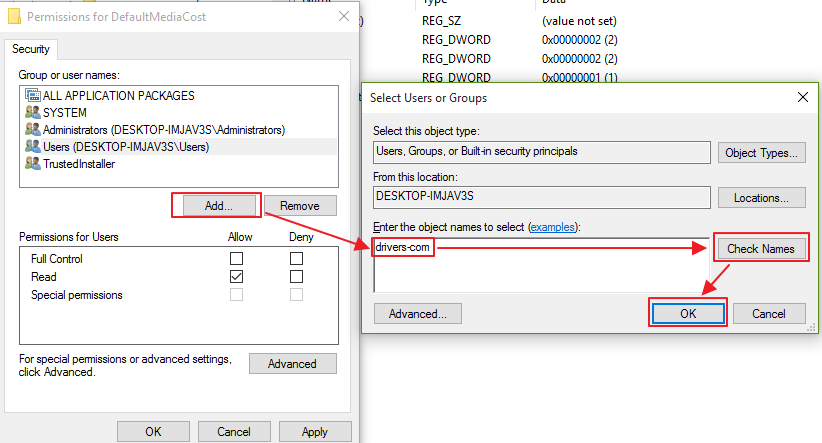Open the examples link
The image size is (822, 443).
pos(553,227)
